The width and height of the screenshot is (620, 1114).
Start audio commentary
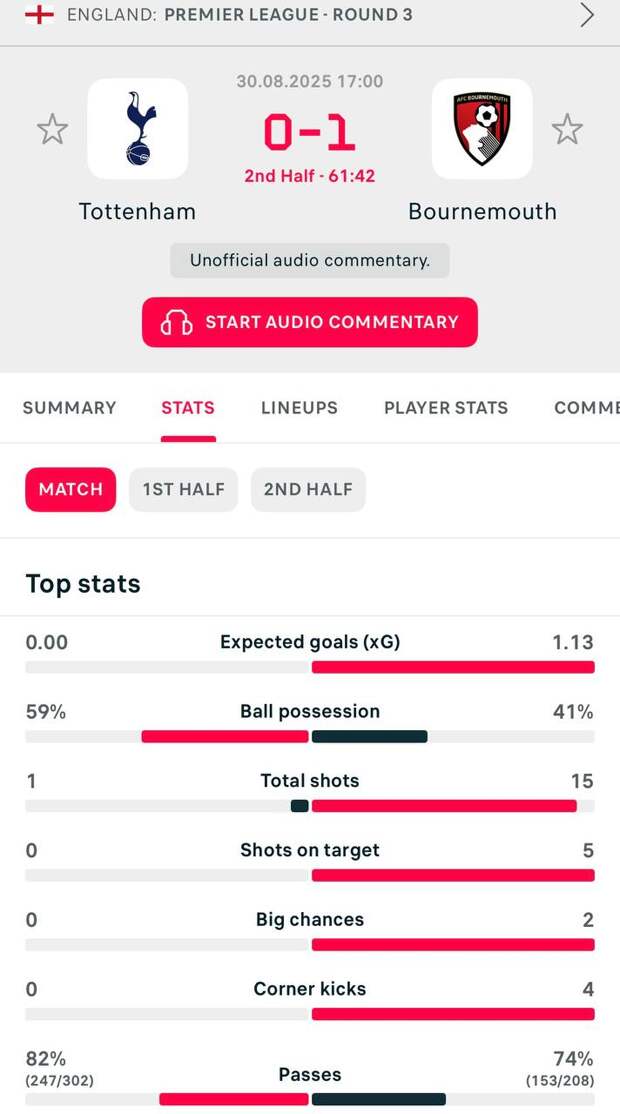(x=310, y=323)
